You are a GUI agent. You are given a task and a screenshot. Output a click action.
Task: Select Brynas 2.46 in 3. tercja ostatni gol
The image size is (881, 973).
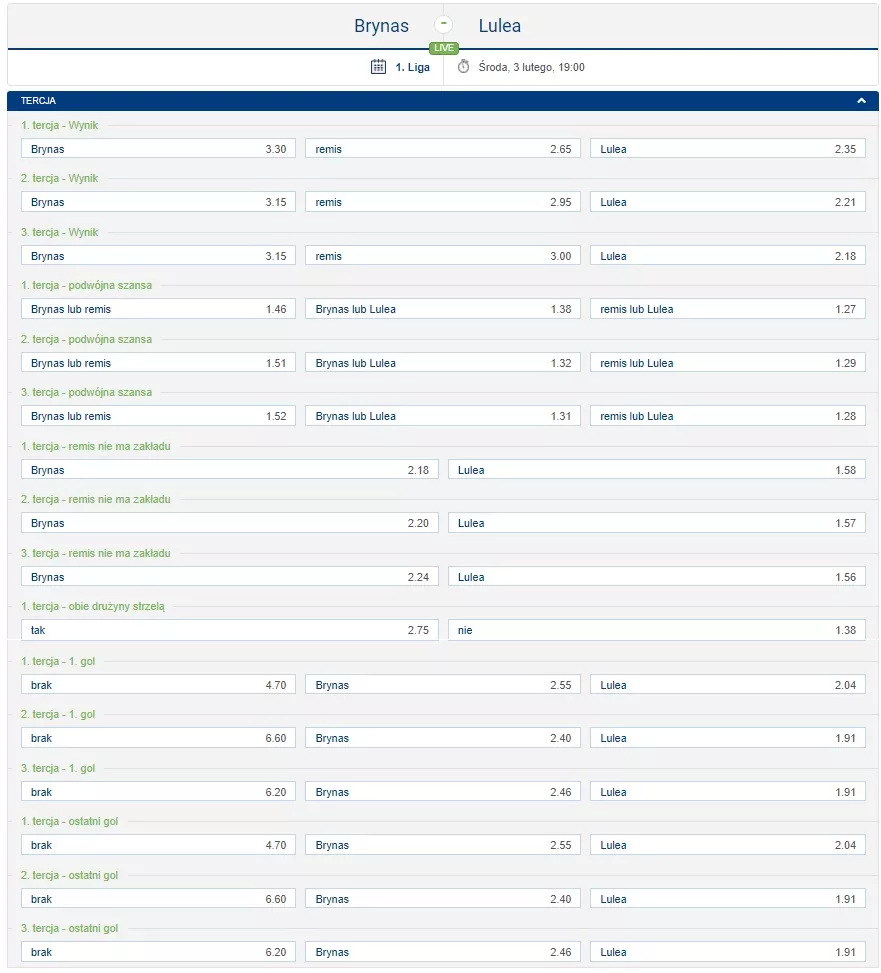(443, 952)
